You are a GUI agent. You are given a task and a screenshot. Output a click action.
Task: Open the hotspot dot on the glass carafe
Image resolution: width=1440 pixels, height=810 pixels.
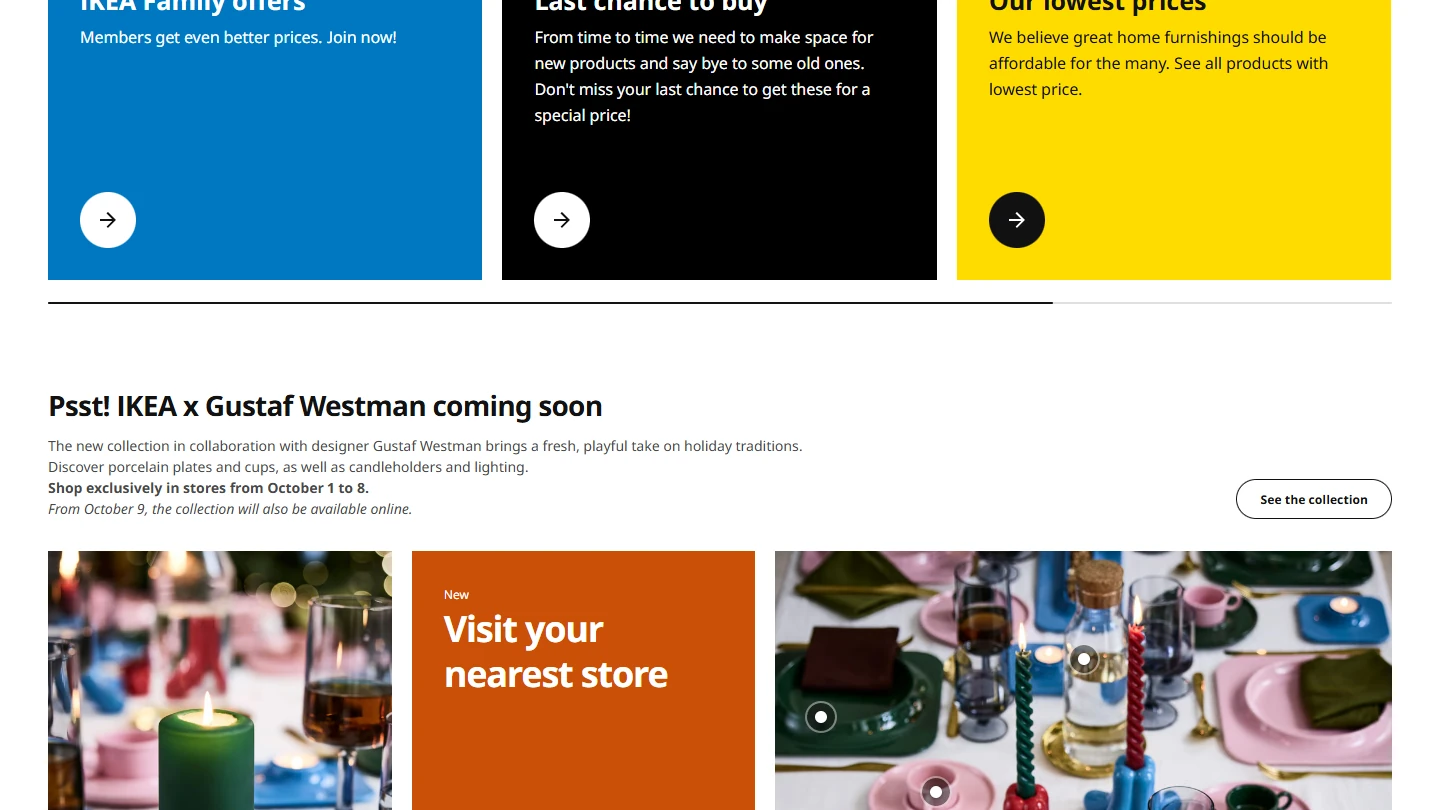pos(1084,659)
